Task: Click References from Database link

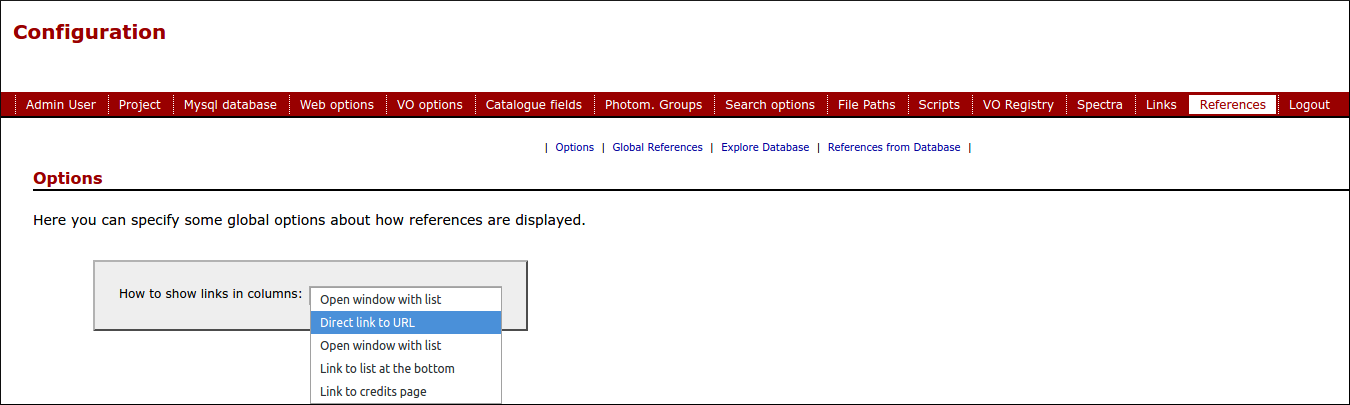Action: pos(894,147)
